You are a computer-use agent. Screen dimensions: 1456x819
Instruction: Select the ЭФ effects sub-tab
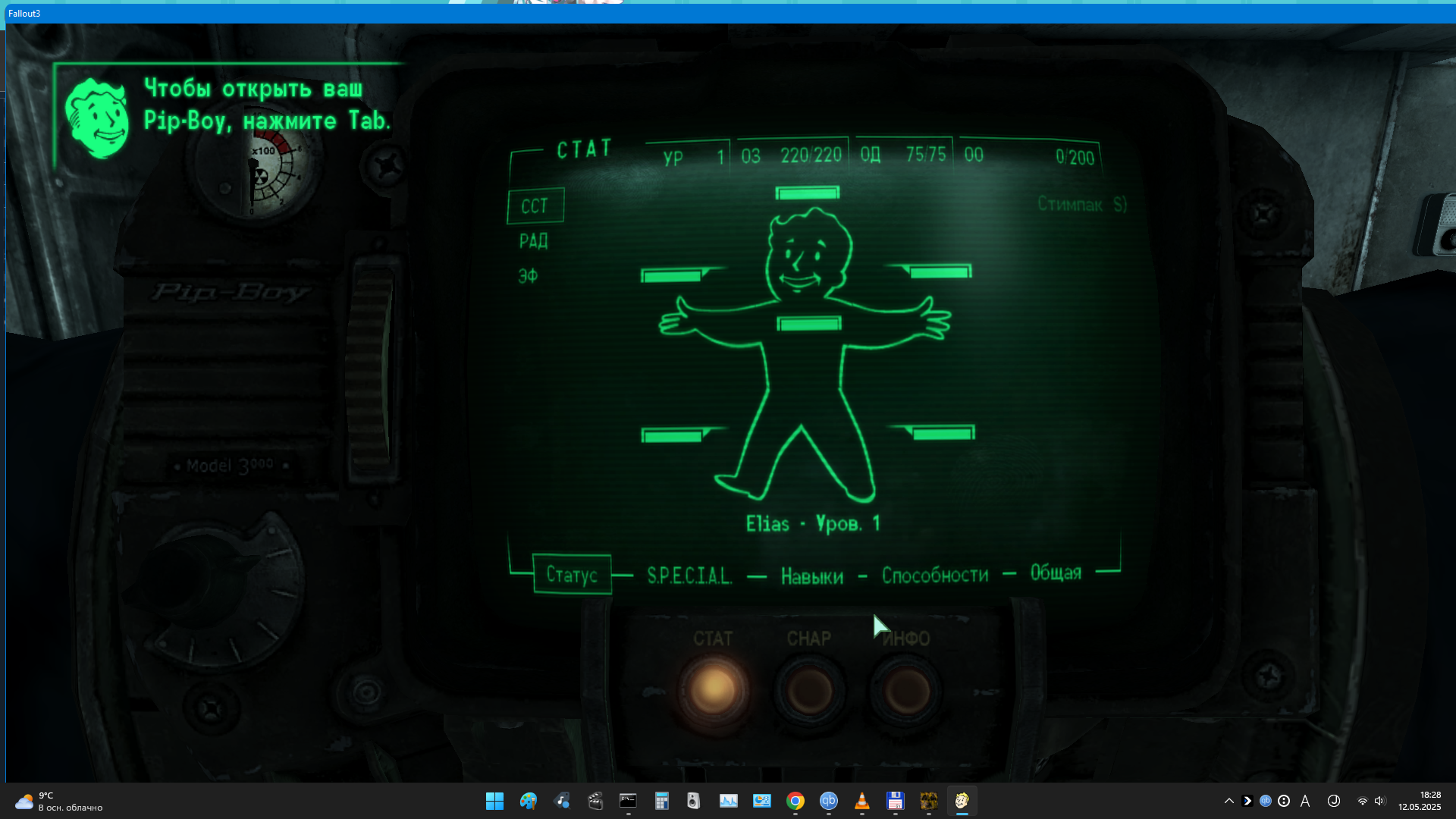[528, 276]
